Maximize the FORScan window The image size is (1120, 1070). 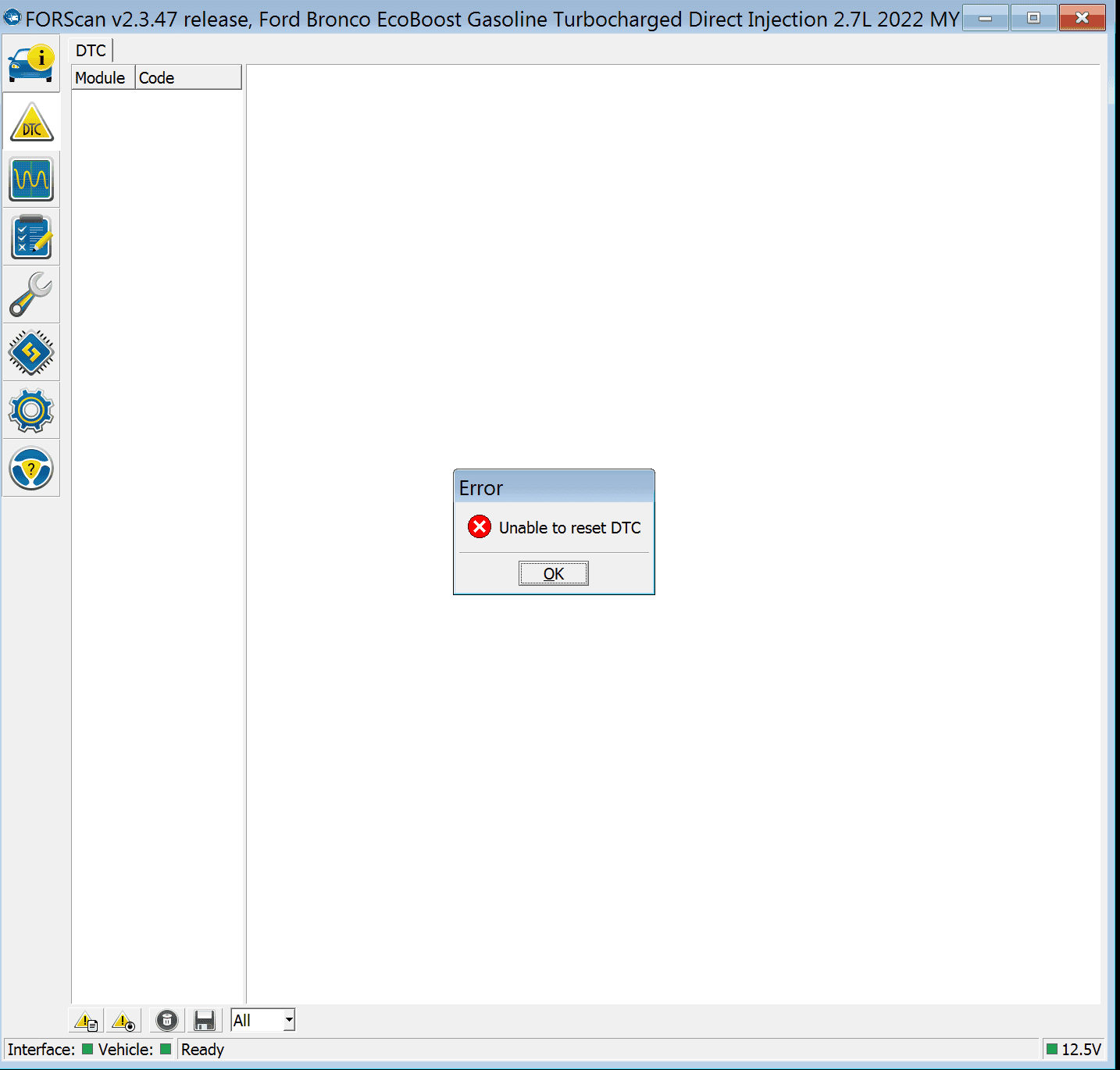(x=1033, y=17)
